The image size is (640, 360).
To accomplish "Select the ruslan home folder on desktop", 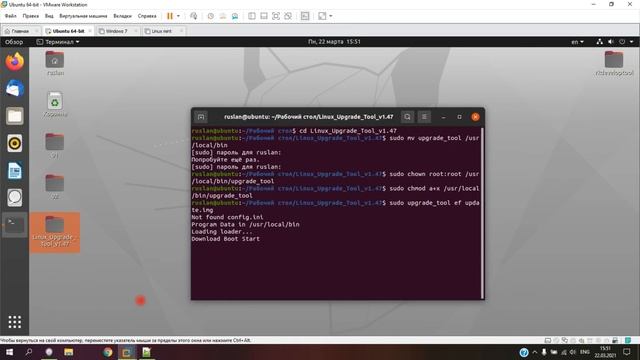I will click(x=55, y=63).
